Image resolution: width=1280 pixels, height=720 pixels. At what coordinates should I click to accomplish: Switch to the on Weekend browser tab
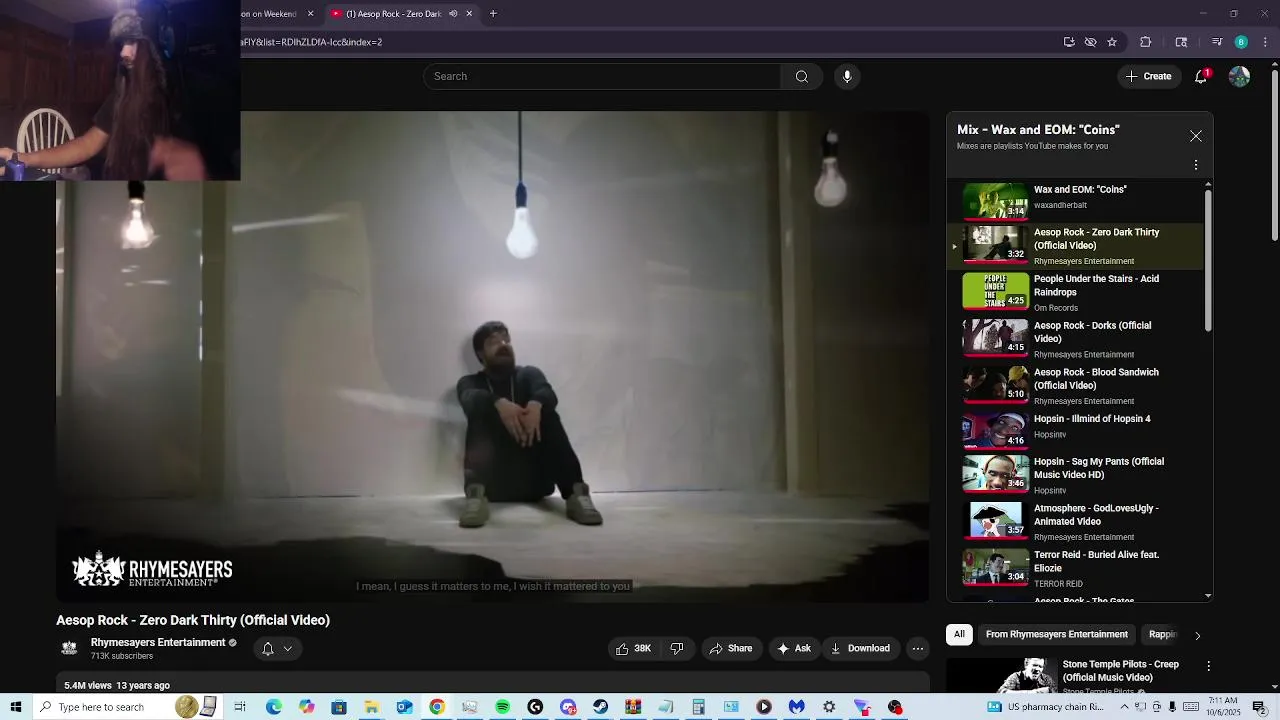278,14
